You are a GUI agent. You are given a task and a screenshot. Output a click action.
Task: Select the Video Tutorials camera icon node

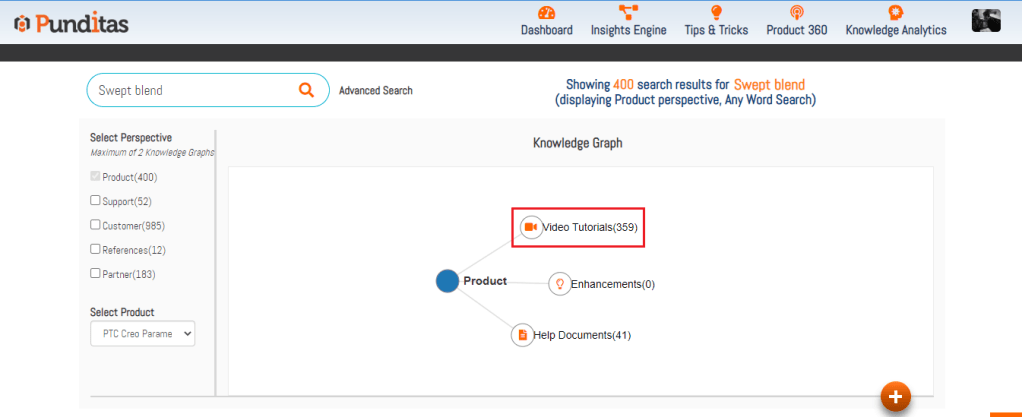tap(531, 227)
